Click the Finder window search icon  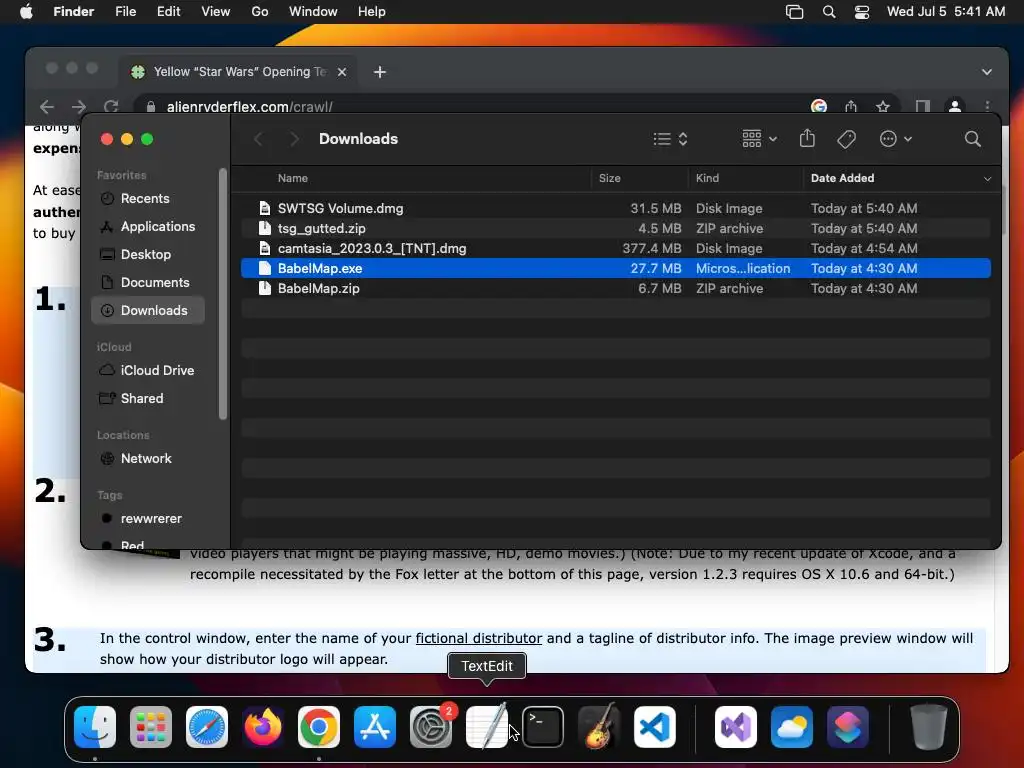pos(972,138)
